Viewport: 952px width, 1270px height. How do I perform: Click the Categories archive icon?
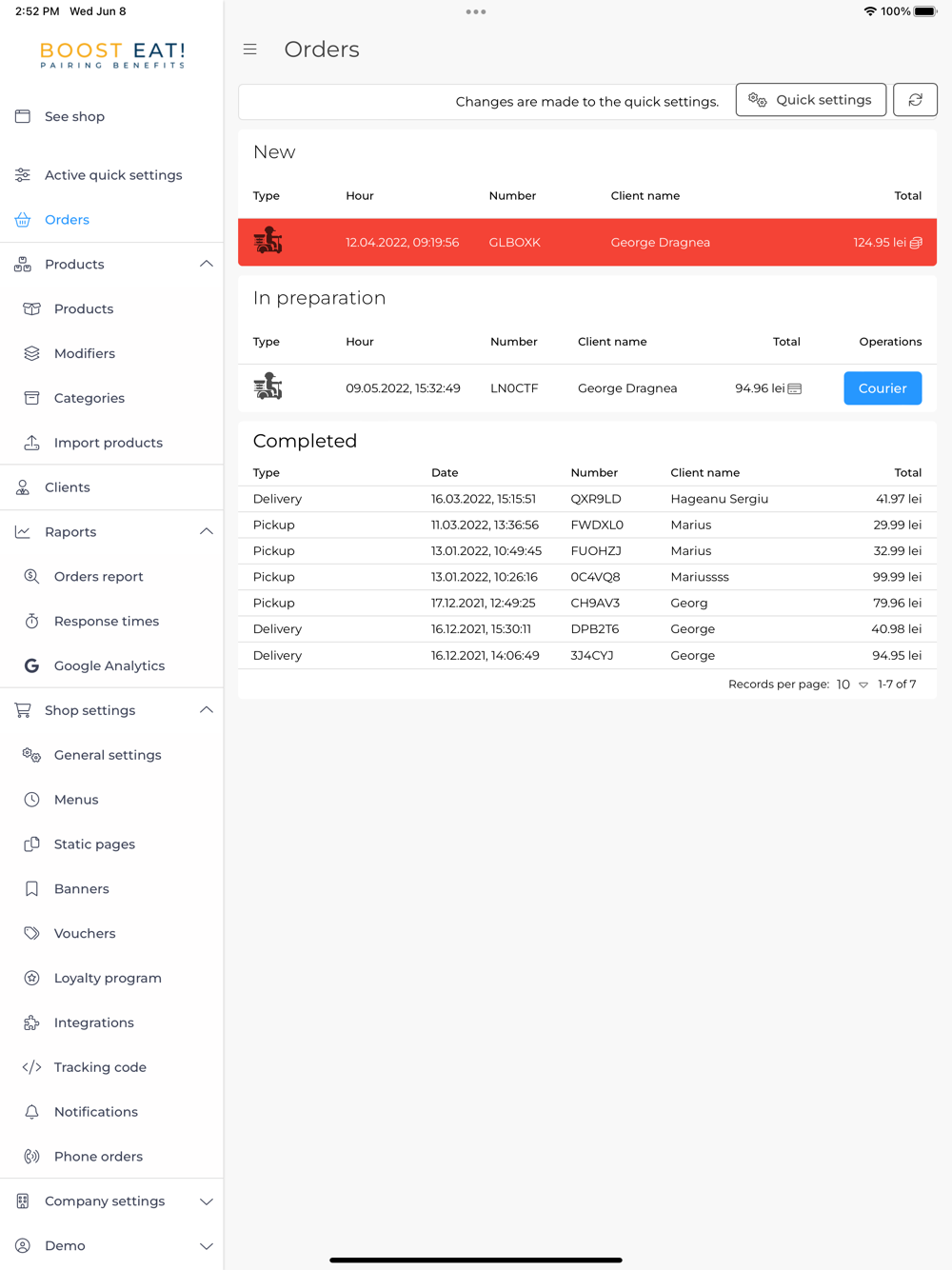pyautogui.click(x=31, y=398)
